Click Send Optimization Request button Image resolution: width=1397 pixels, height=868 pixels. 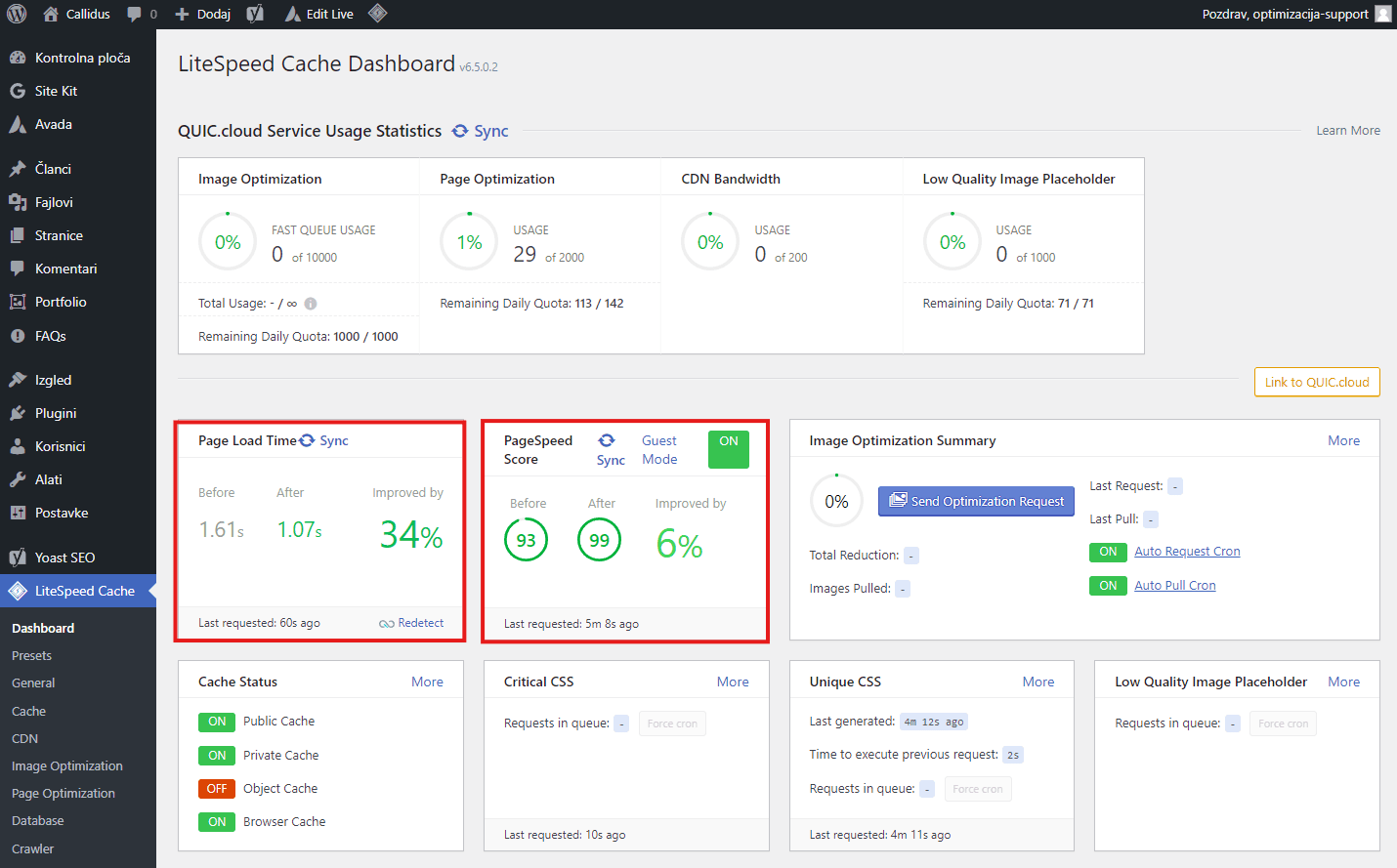976,501
